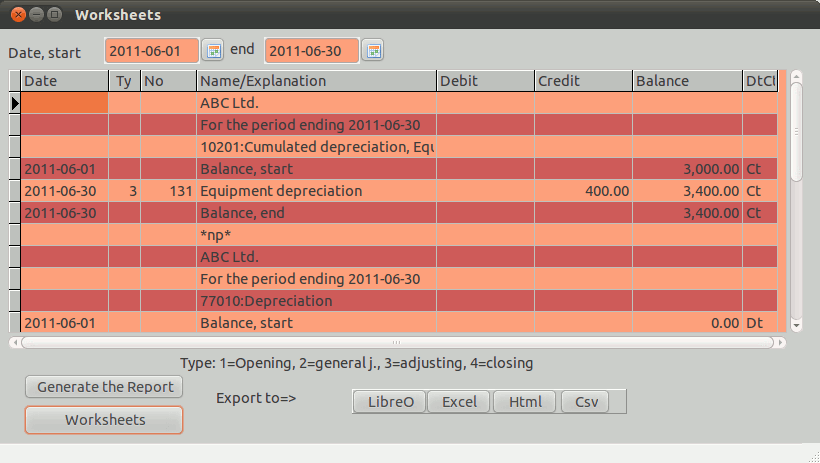
Task: Click the current row indicator arrow
Action: (15, 103)
